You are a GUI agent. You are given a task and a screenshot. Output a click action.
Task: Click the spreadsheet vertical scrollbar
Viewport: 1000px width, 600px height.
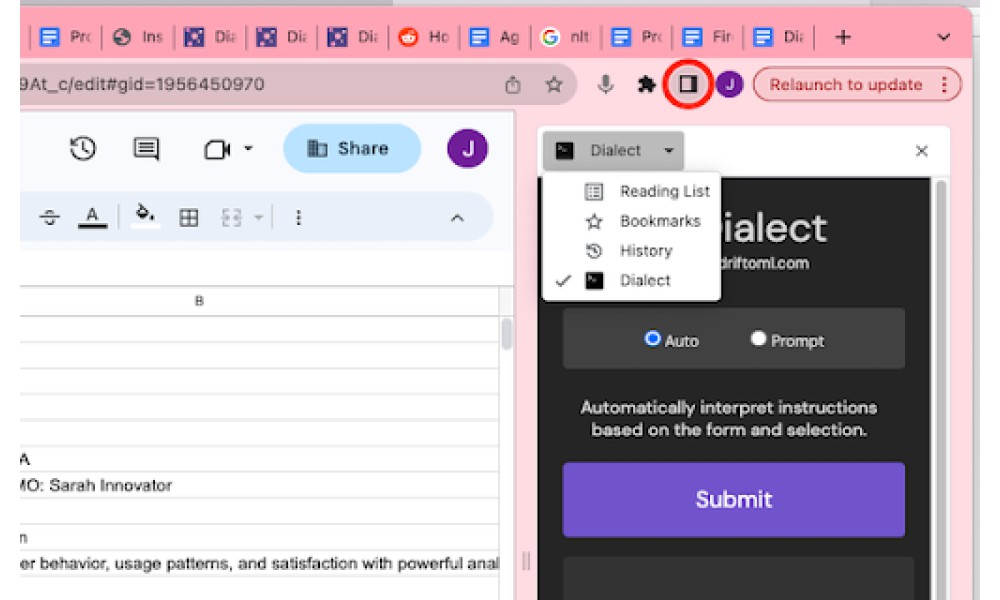(506, 334)
